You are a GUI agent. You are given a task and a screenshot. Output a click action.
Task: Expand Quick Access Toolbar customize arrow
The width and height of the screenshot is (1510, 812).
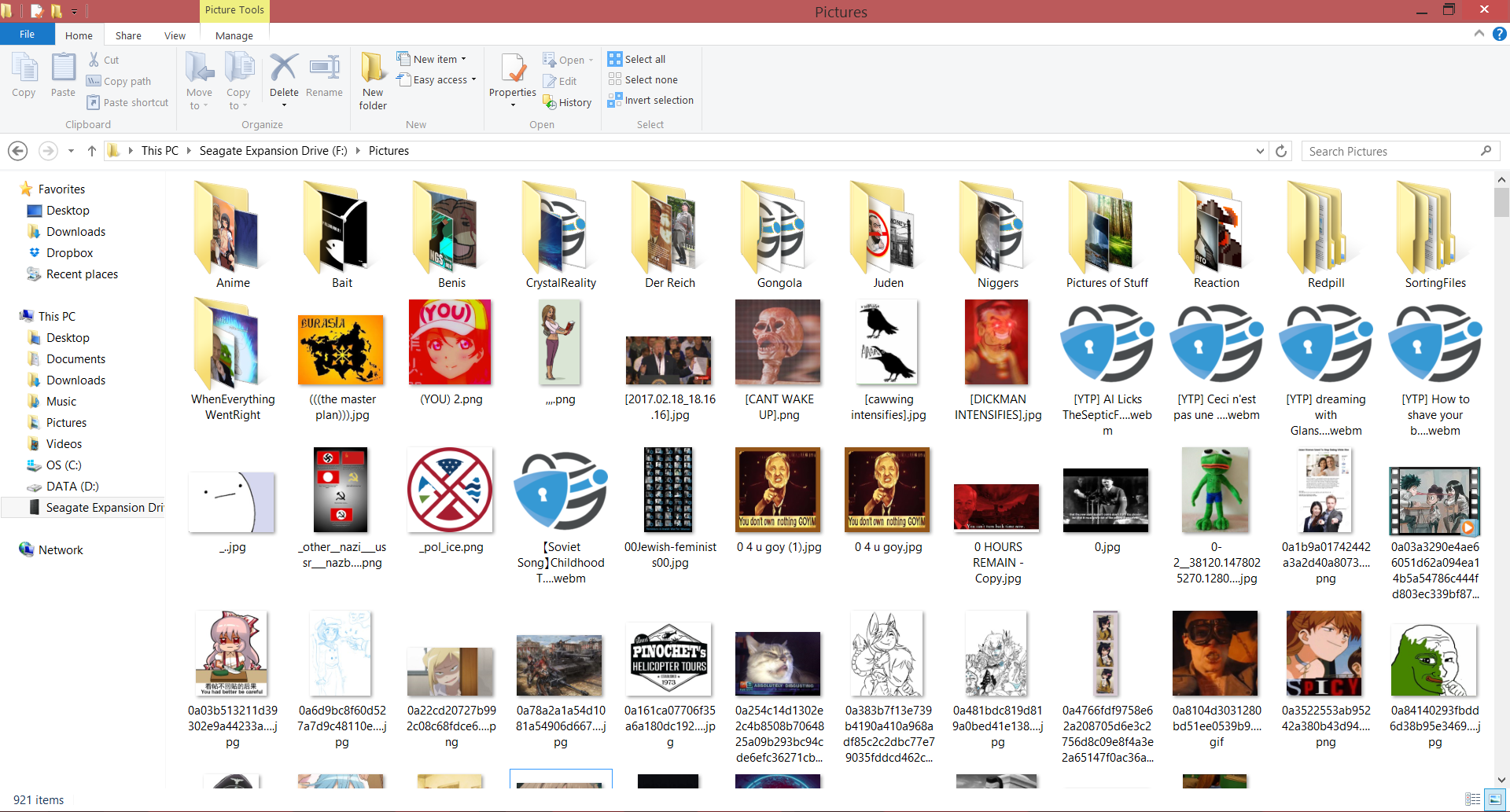click(x=74, y=12)
